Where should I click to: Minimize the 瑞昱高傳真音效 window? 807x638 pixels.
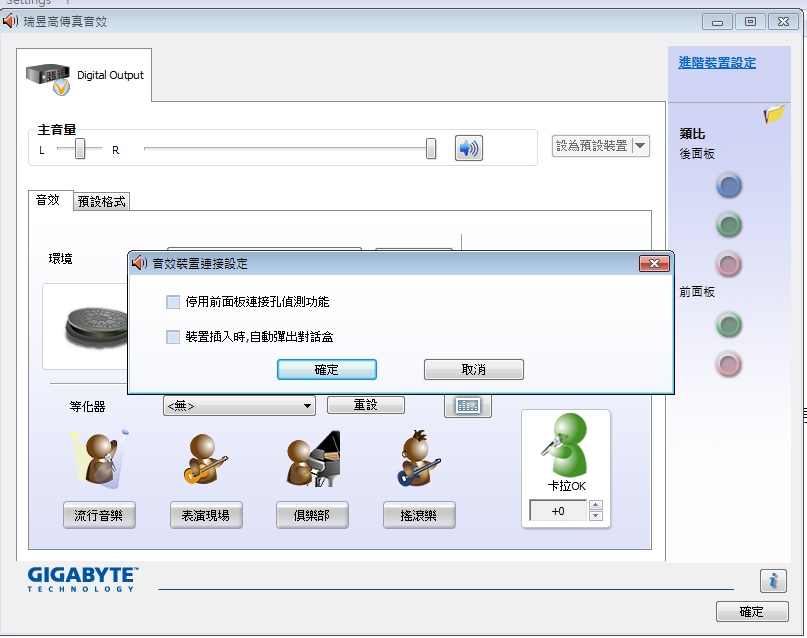point(717,22)
